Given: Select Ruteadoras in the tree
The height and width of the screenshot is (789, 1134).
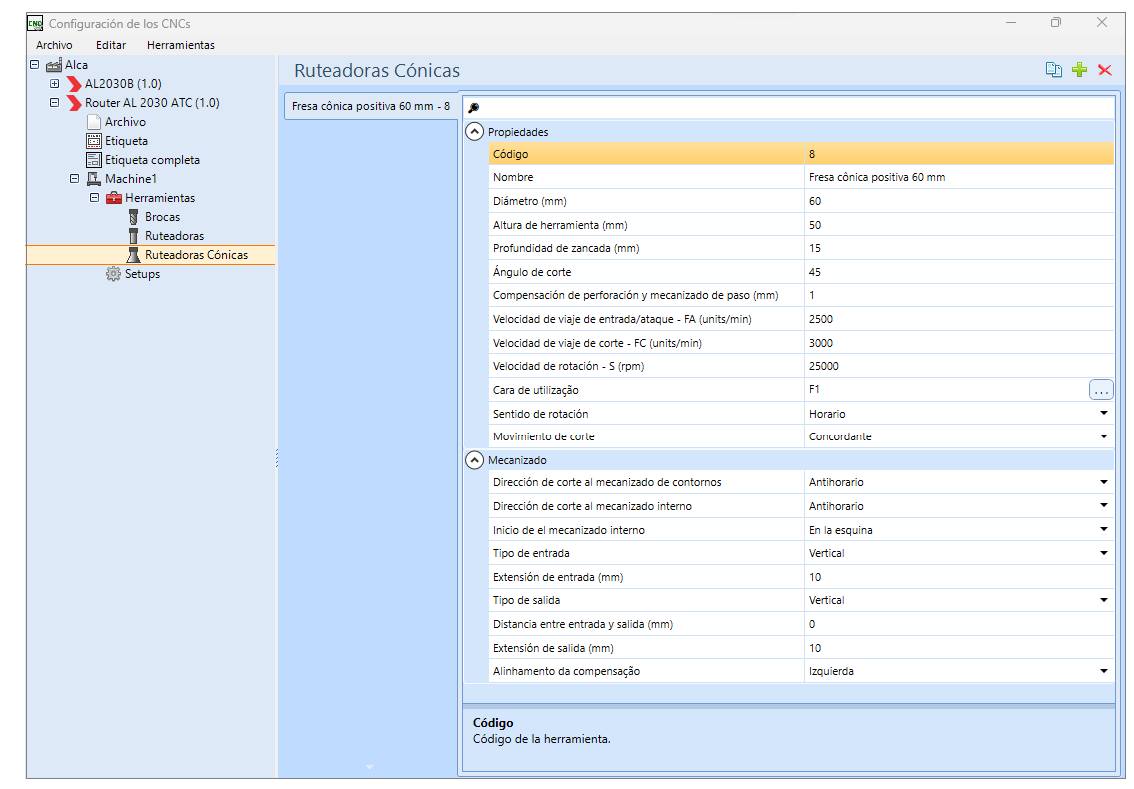Looking at the screenshot, I should coord(174,236).
